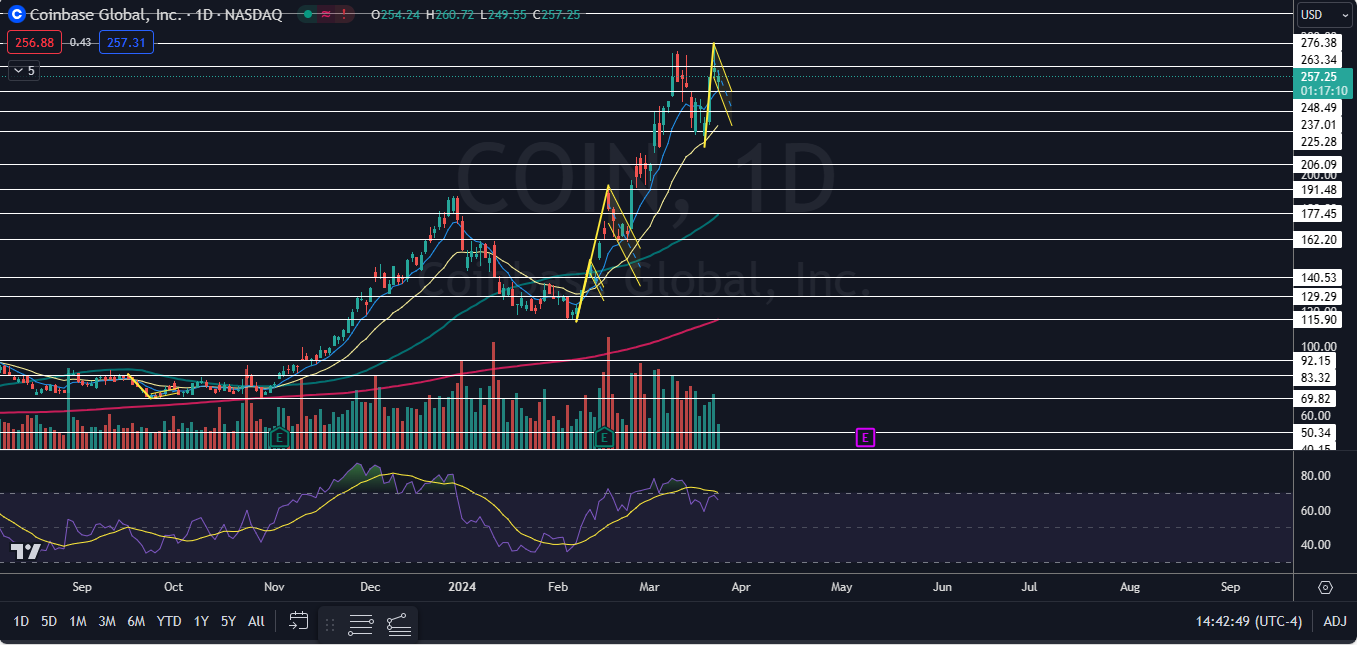
Task: Select the 5D time range
Action: pyautogui.click(x=49, y=621)
